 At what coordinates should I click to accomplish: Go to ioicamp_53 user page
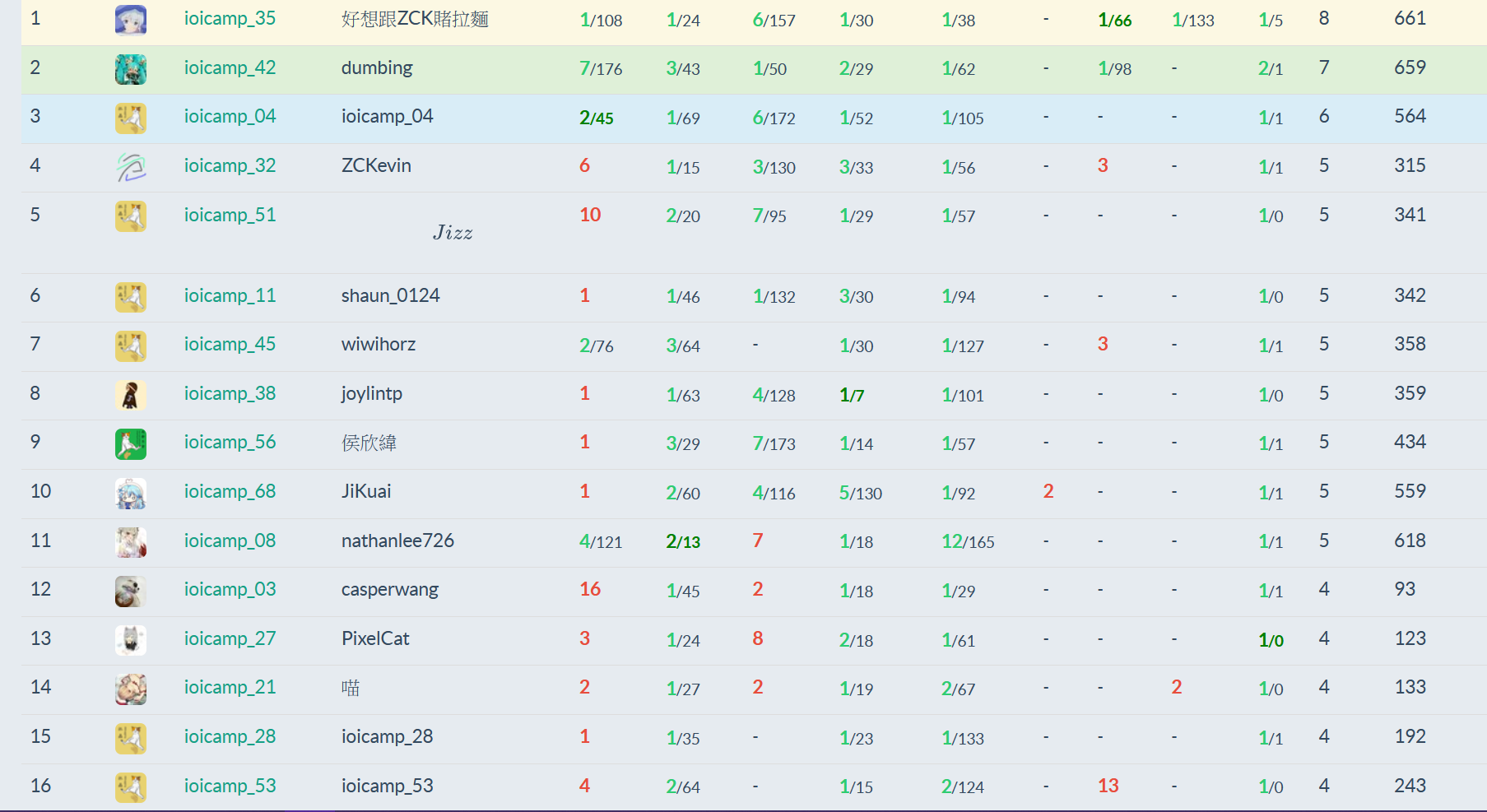pyautogui.click(x=230, y=786)
